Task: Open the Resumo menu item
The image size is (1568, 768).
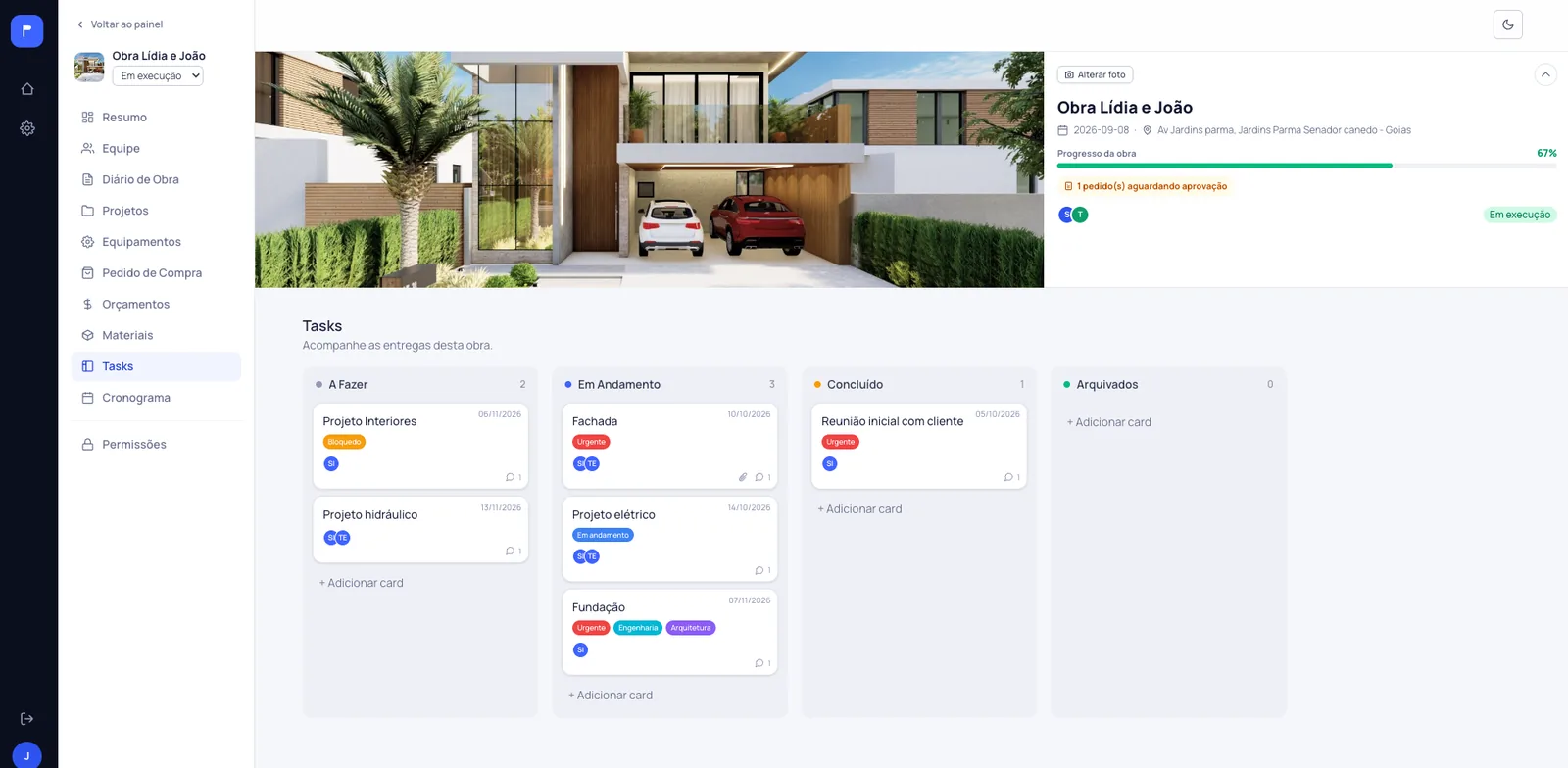Action: tap(156, 118)
